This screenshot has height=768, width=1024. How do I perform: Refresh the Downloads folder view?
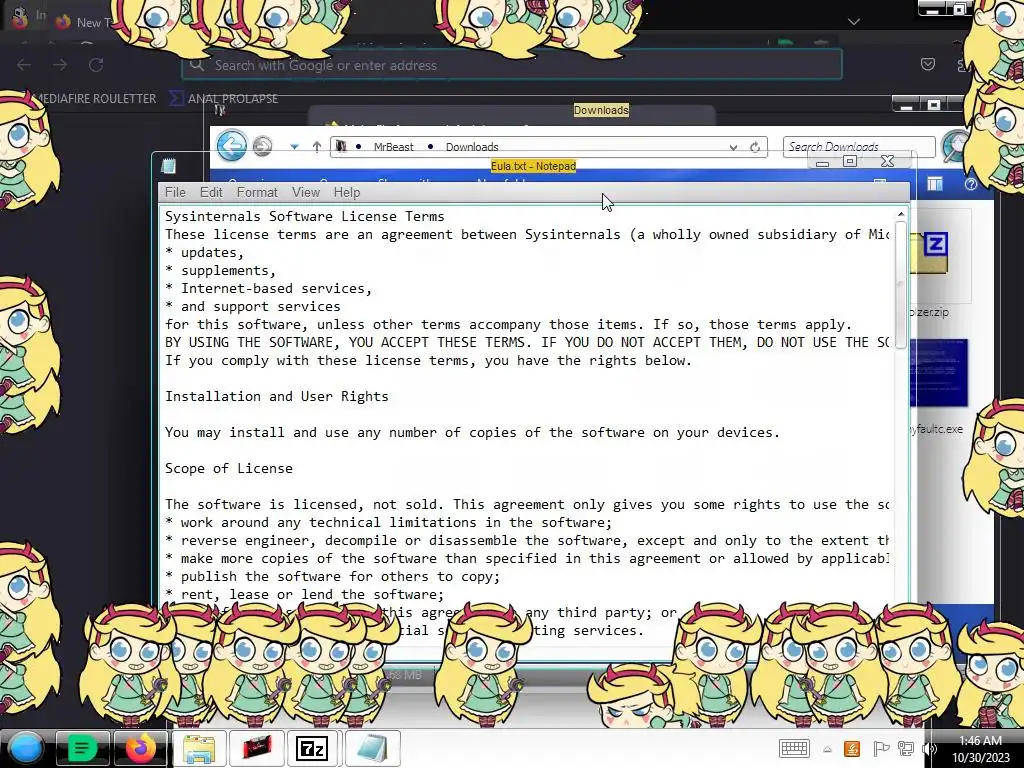pos(755,147)
